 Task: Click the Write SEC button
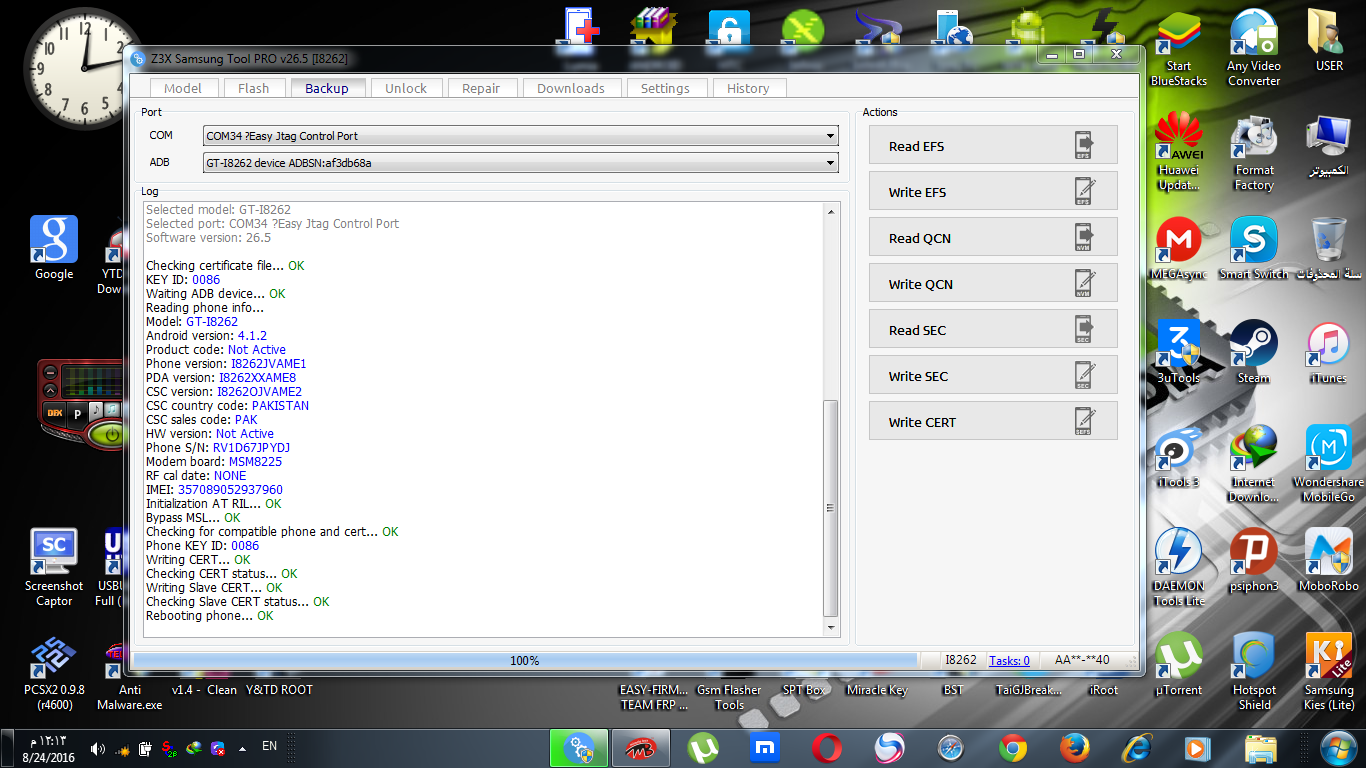(993, 376)
